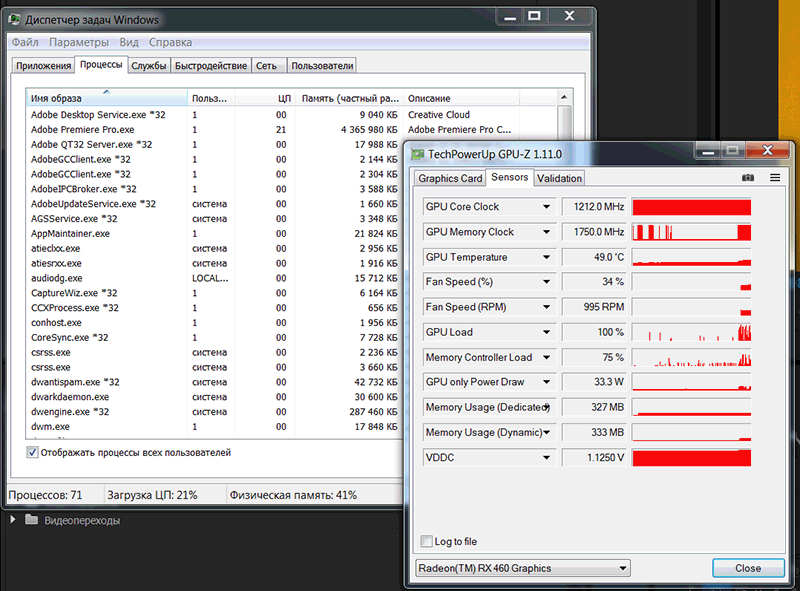Click the GPU-Z title bar app icon
Image resolution: width=800 pixels, height=591 pixels.
417,154
